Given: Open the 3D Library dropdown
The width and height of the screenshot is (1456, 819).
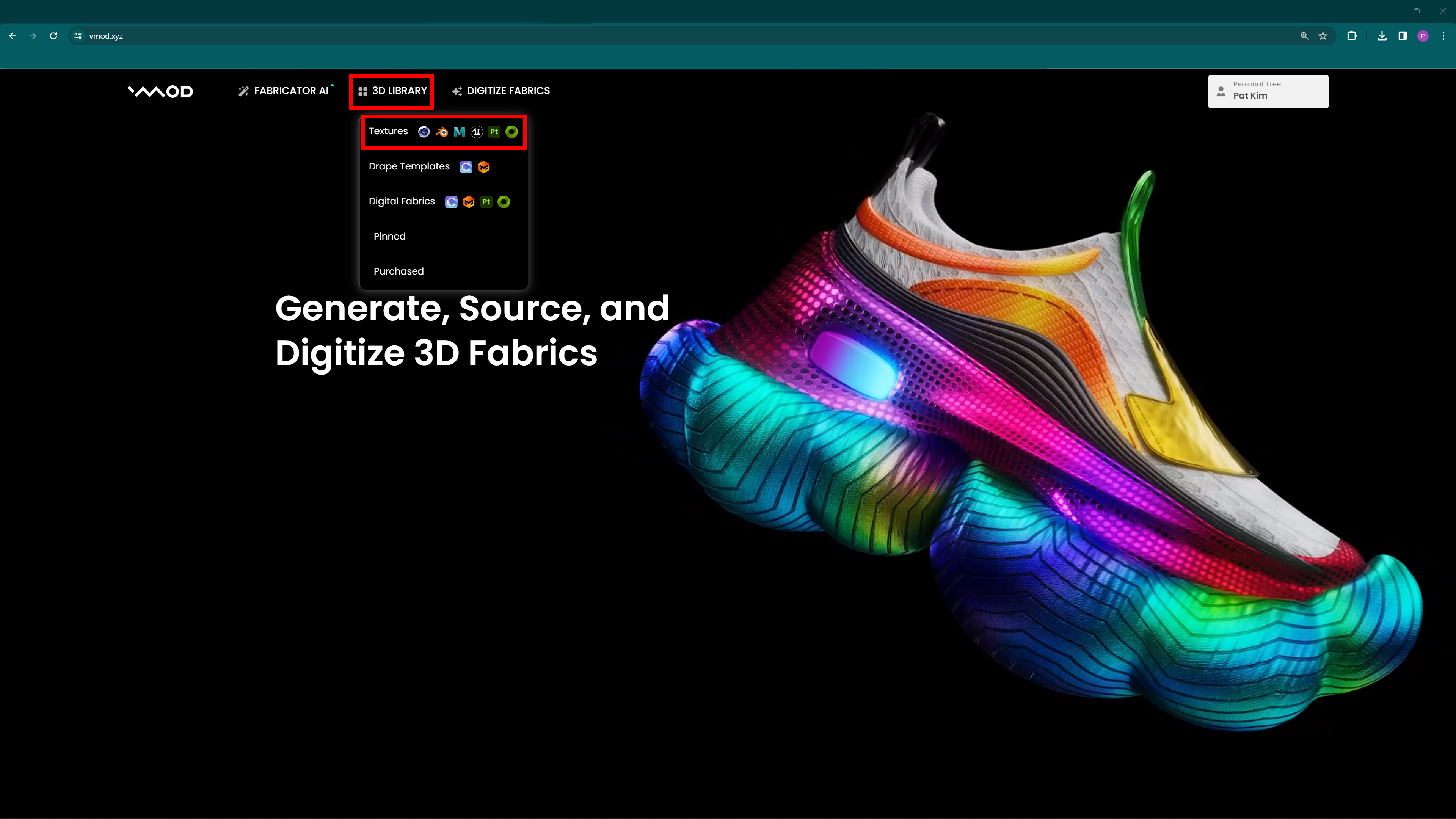Looking at the screenshot, I should click(391, 91).
